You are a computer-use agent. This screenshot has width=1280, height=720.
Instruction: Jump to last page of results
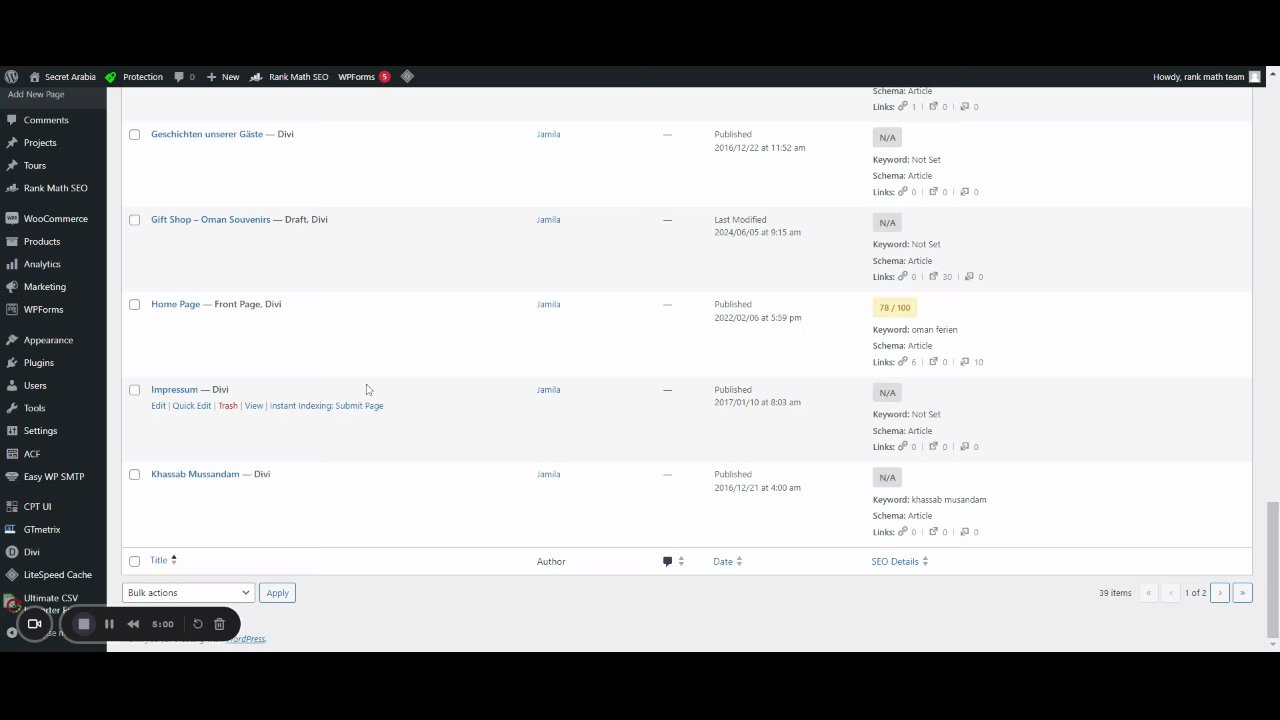(x=1242, y=593)
